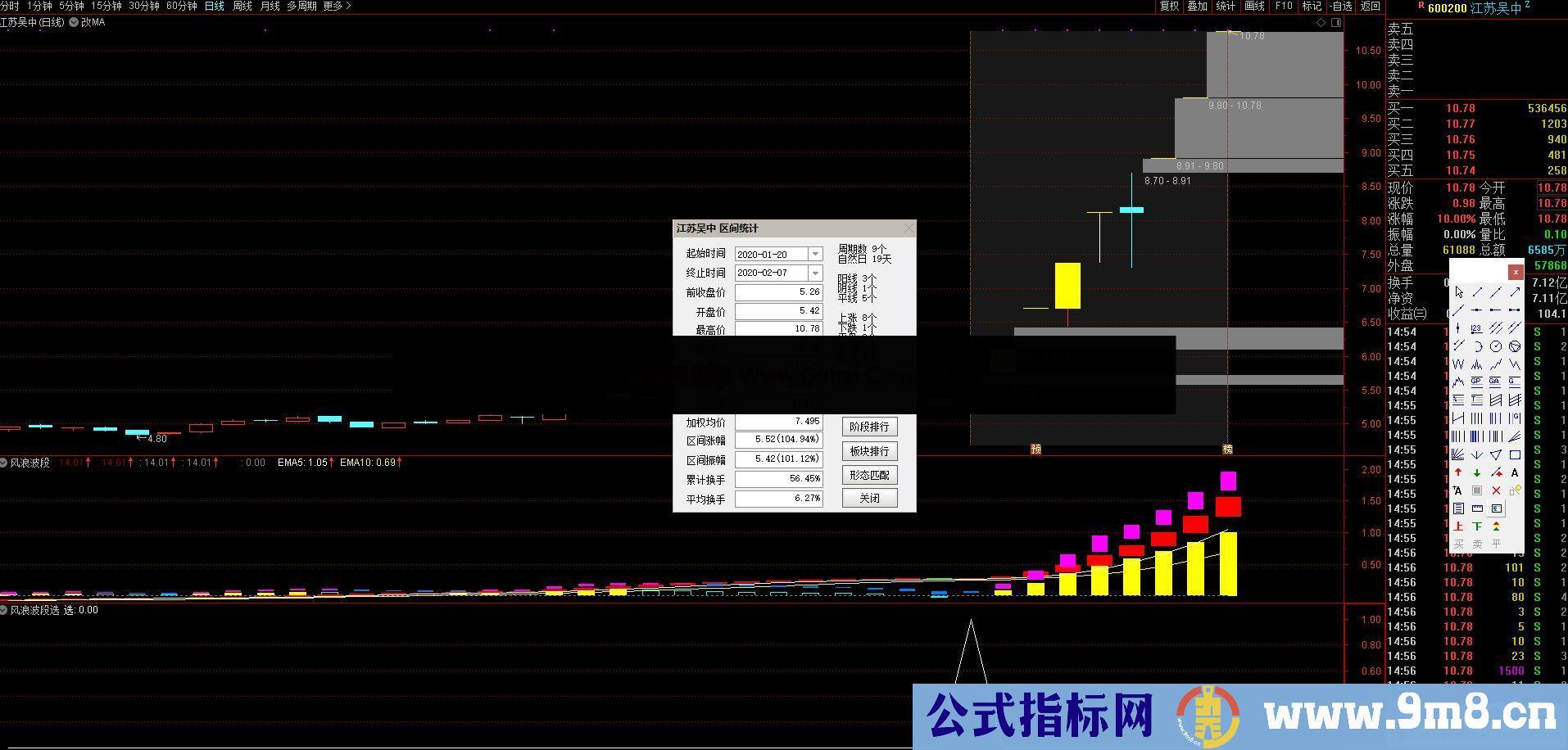Select the circle drawing tool

click(1495, 346)
